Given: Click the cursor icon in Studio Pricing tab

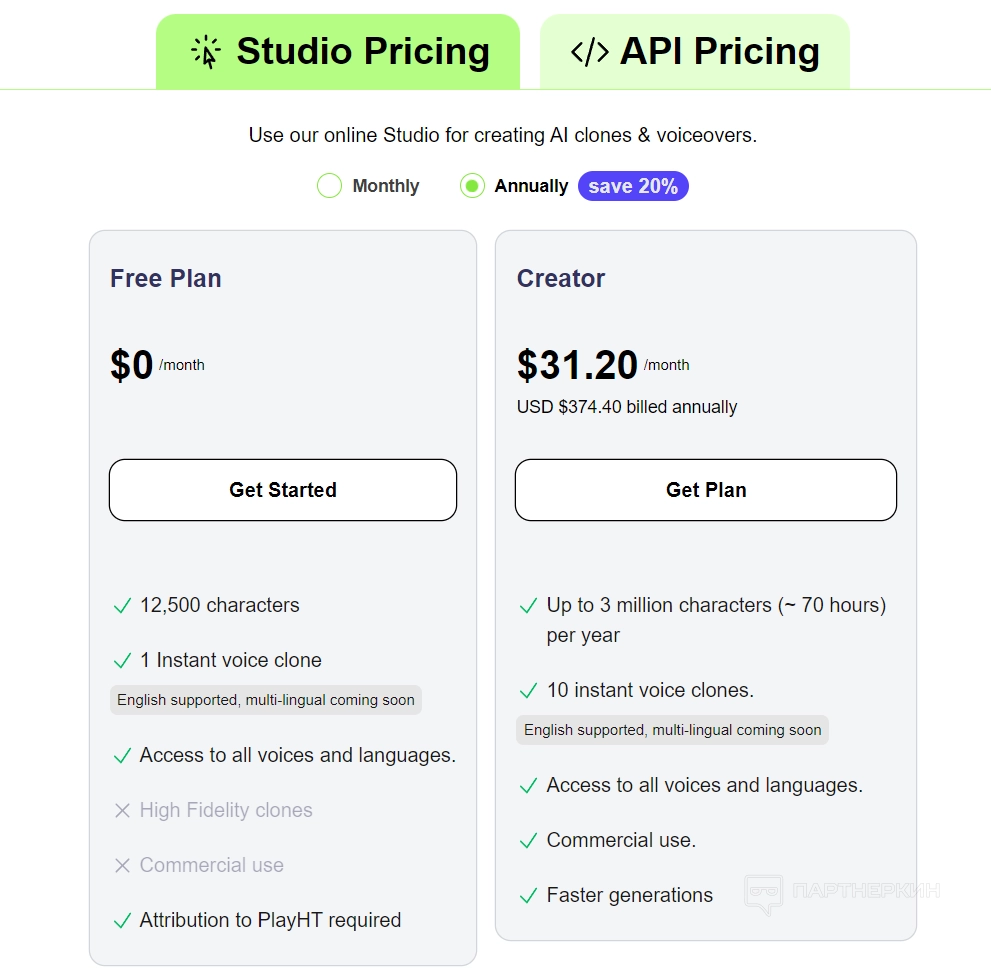Looking at the screenshot, I should (206, 52).
